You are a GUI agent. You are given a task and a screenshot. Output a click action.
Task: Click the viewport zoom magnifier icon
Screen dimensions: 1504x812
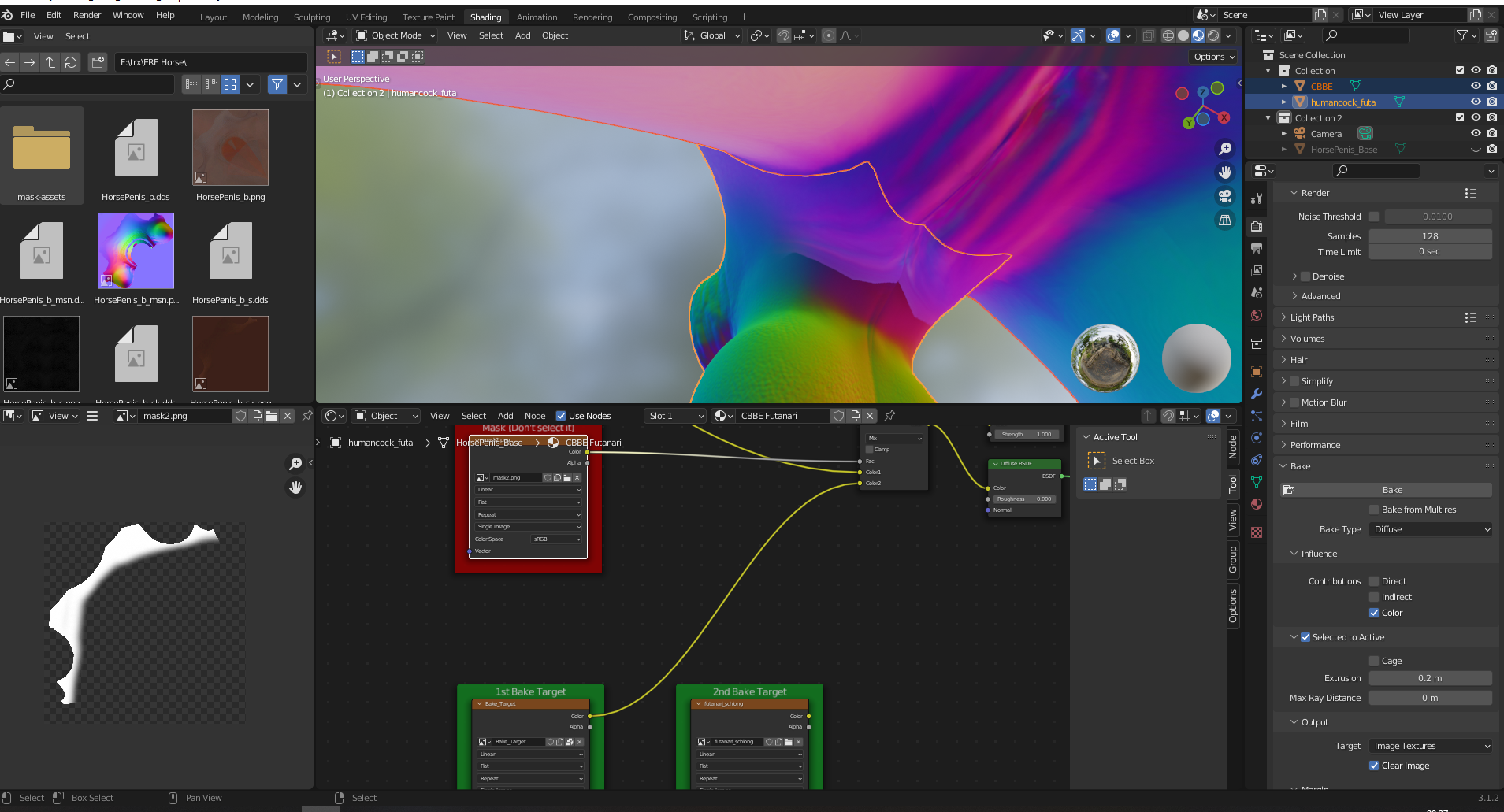[1225, 149]
